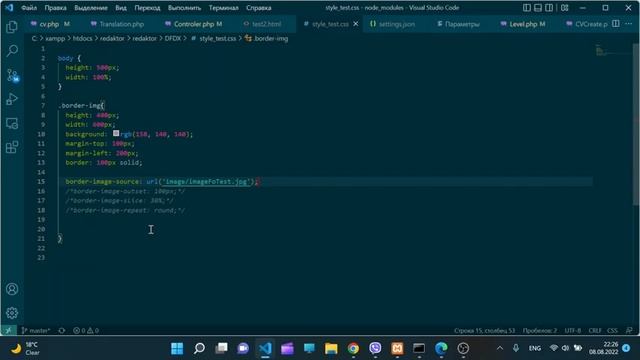
Task: Open the Вид menu
Action: pyautogui.click(x=121, y=8)
